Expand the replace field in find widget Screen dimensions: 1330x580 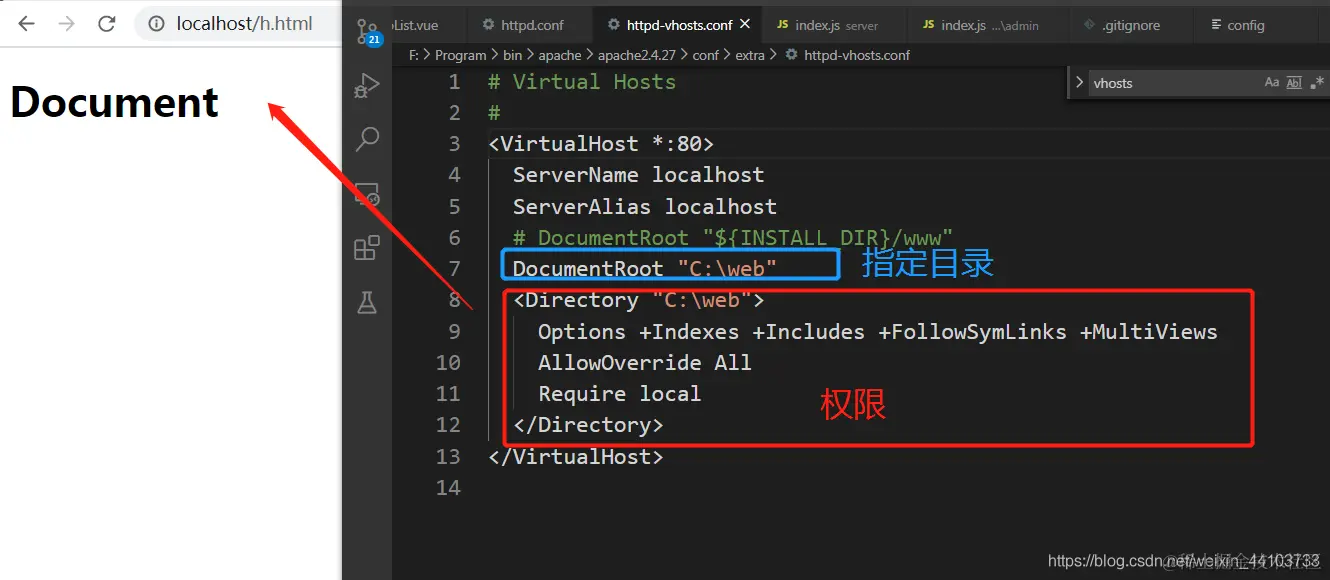1079,83
